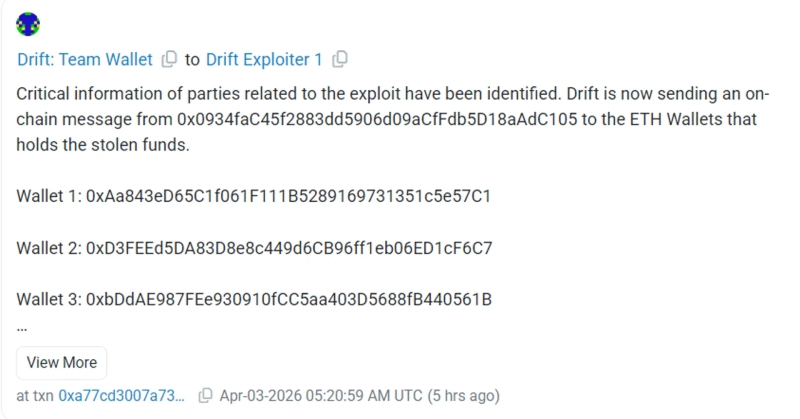Click the Wallet 1 address 0xAa843e...
This screenshot has height=419, width=800.
[288, 195]
